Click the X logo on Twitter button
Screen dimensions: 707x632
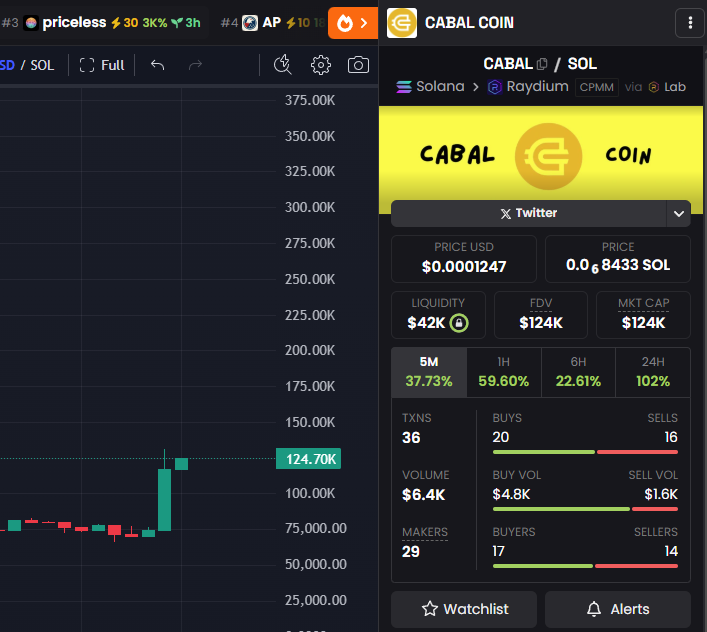(505, 214)
